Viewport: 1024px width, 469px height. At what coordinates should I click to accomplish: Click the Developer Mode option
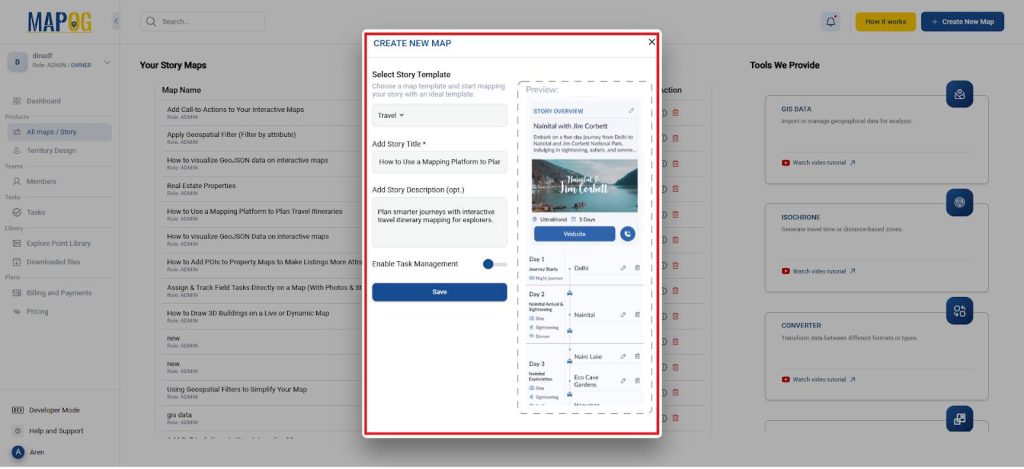(54, 410)
